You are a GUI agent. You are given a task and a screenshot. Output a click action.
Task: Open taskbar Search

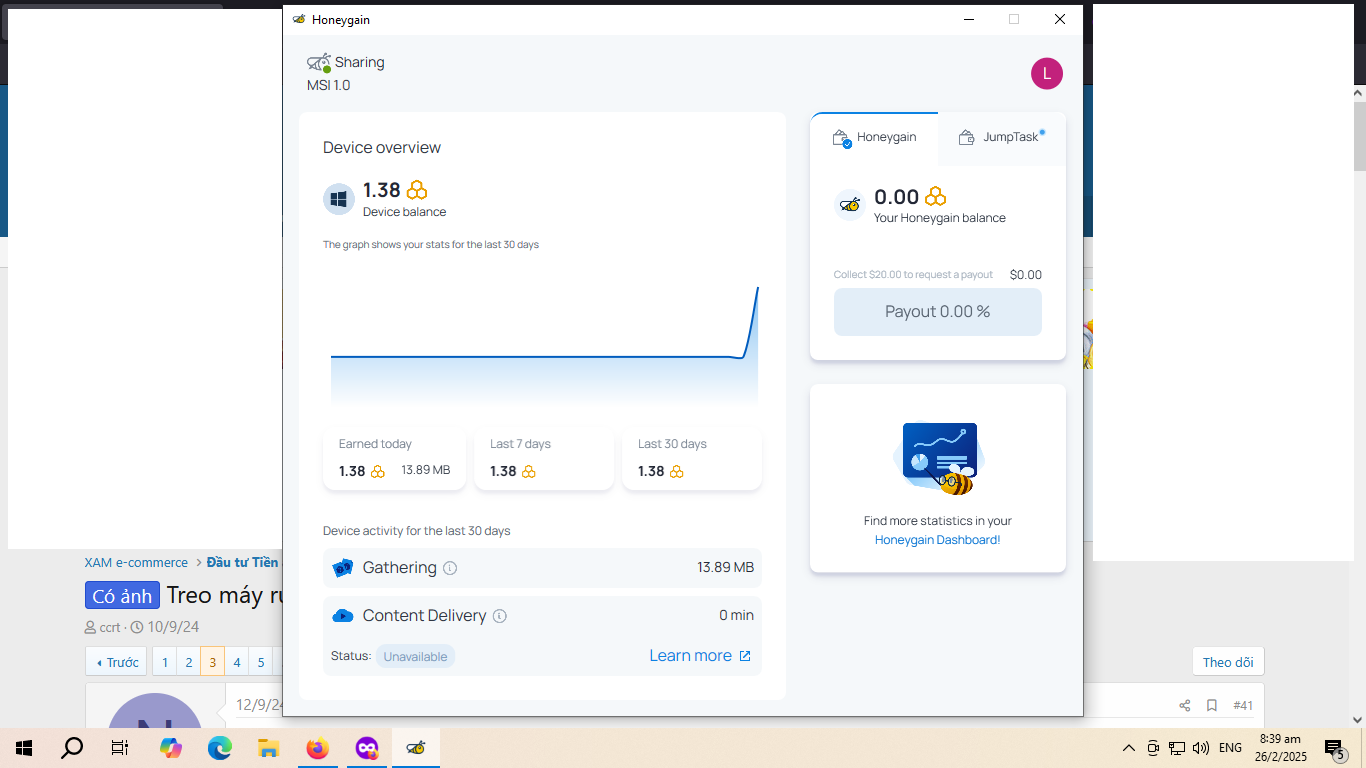pos(72,748)
